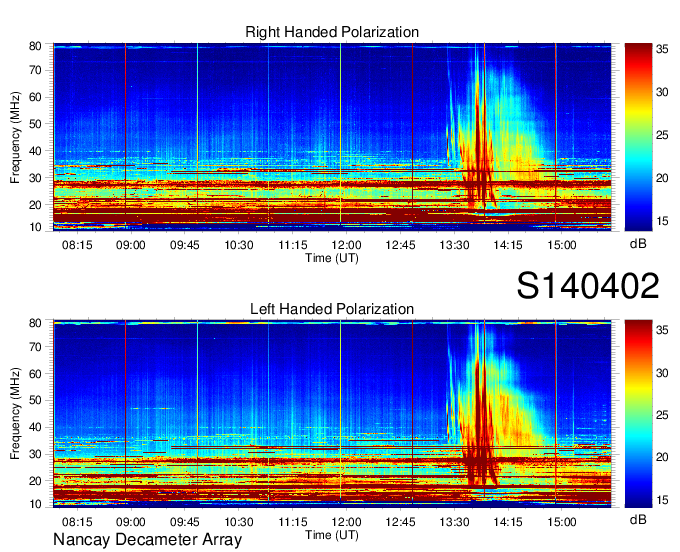Click the "20" value on lower color bar scale
Viewport: 680px width, 552px height.
coord(662,457)
